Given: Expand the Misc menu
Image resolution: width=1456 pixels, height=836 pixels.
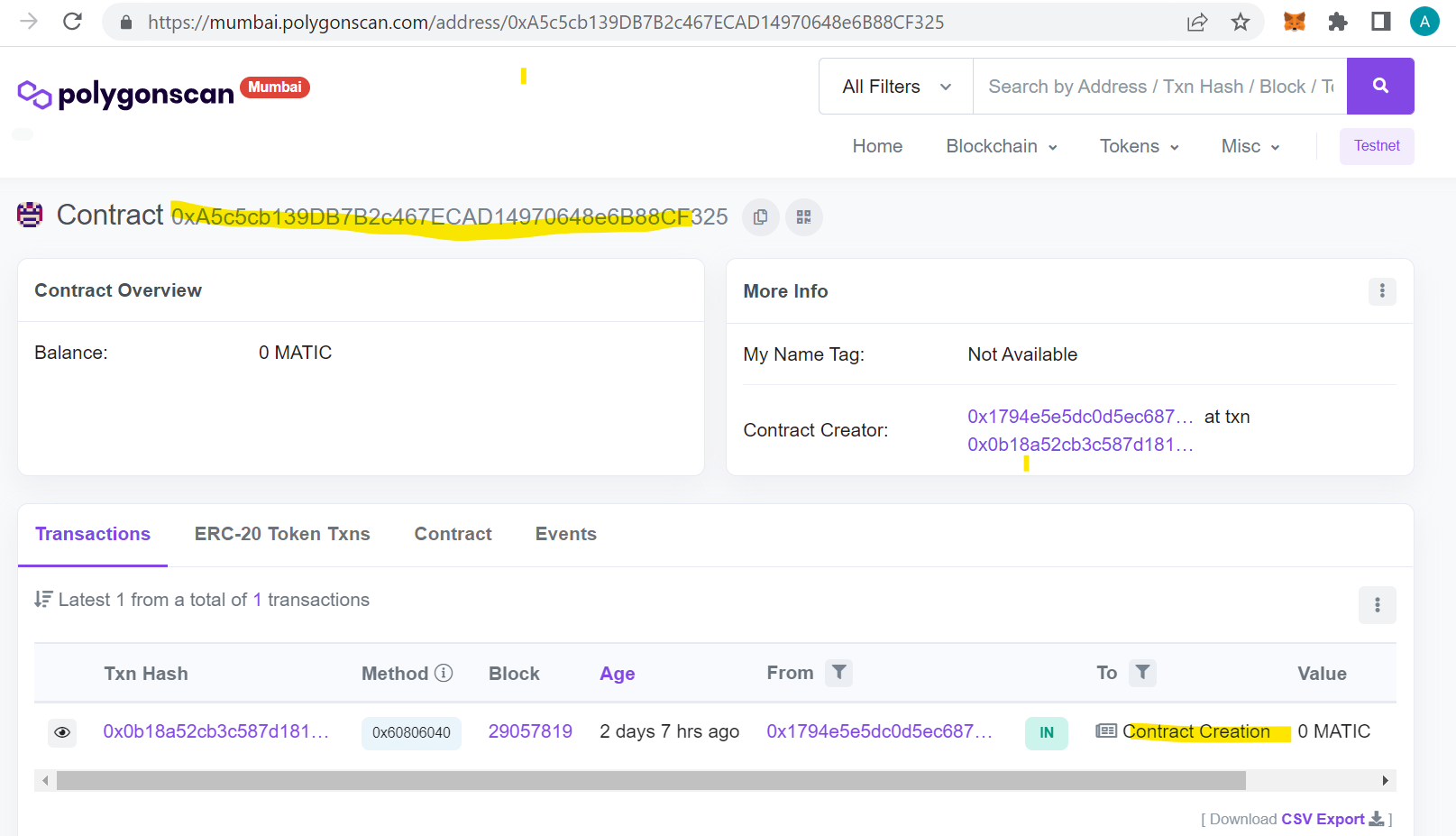Looking at the screenshot, I should [x=1250, y=146].
